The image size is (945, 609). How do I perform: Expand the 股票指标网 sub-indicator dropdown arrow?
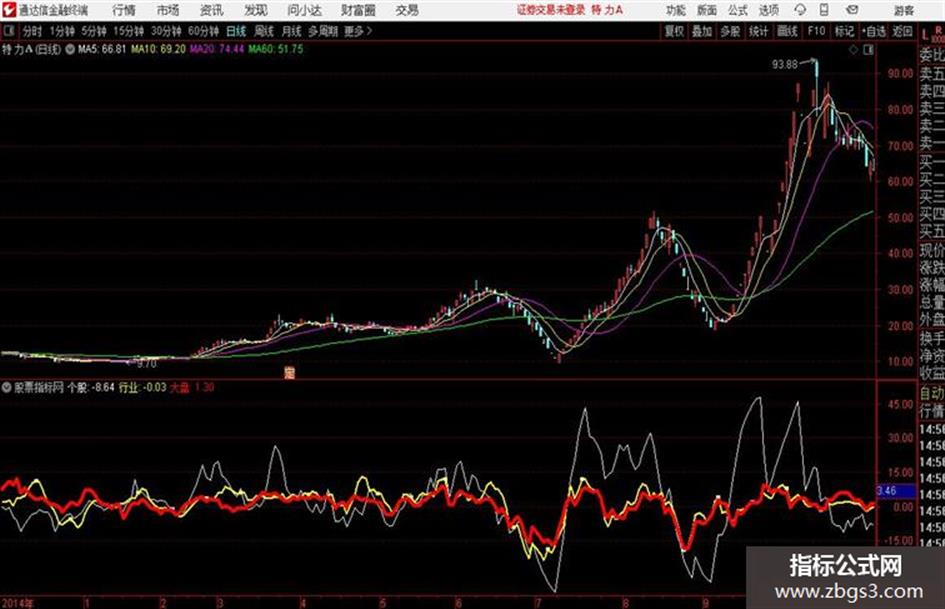click(x=6, y=388)
